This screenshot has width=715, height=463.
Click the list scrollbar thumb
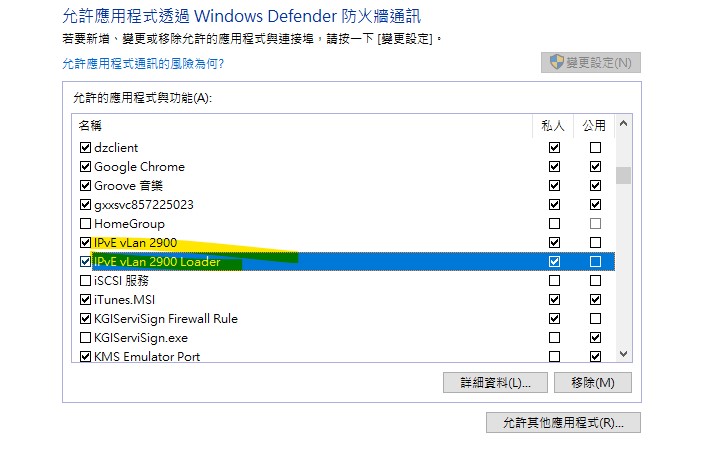[x=623, y=176]
